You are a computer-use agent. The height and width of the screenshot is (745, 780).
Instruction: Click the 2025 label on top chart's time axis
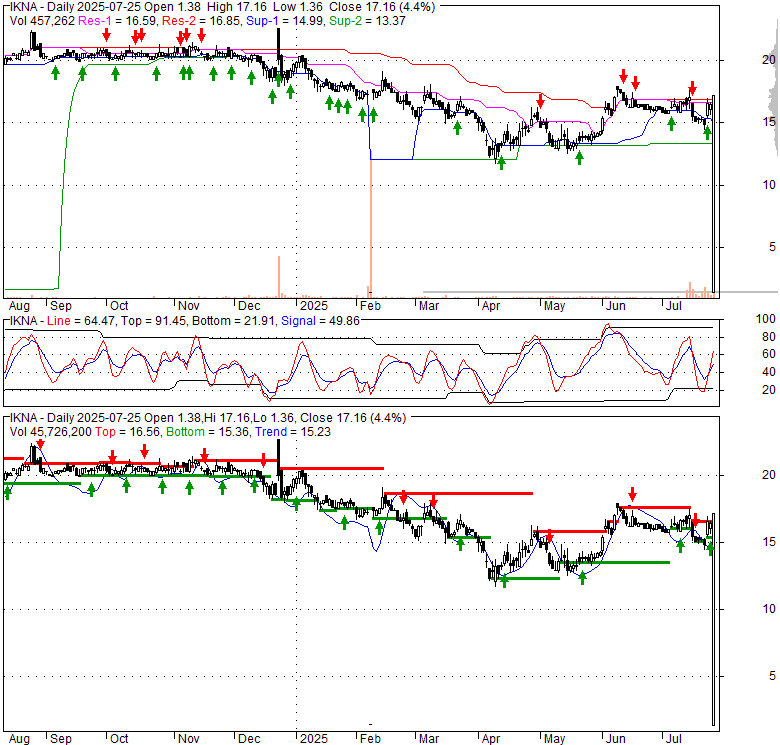[x=312, y=305]
